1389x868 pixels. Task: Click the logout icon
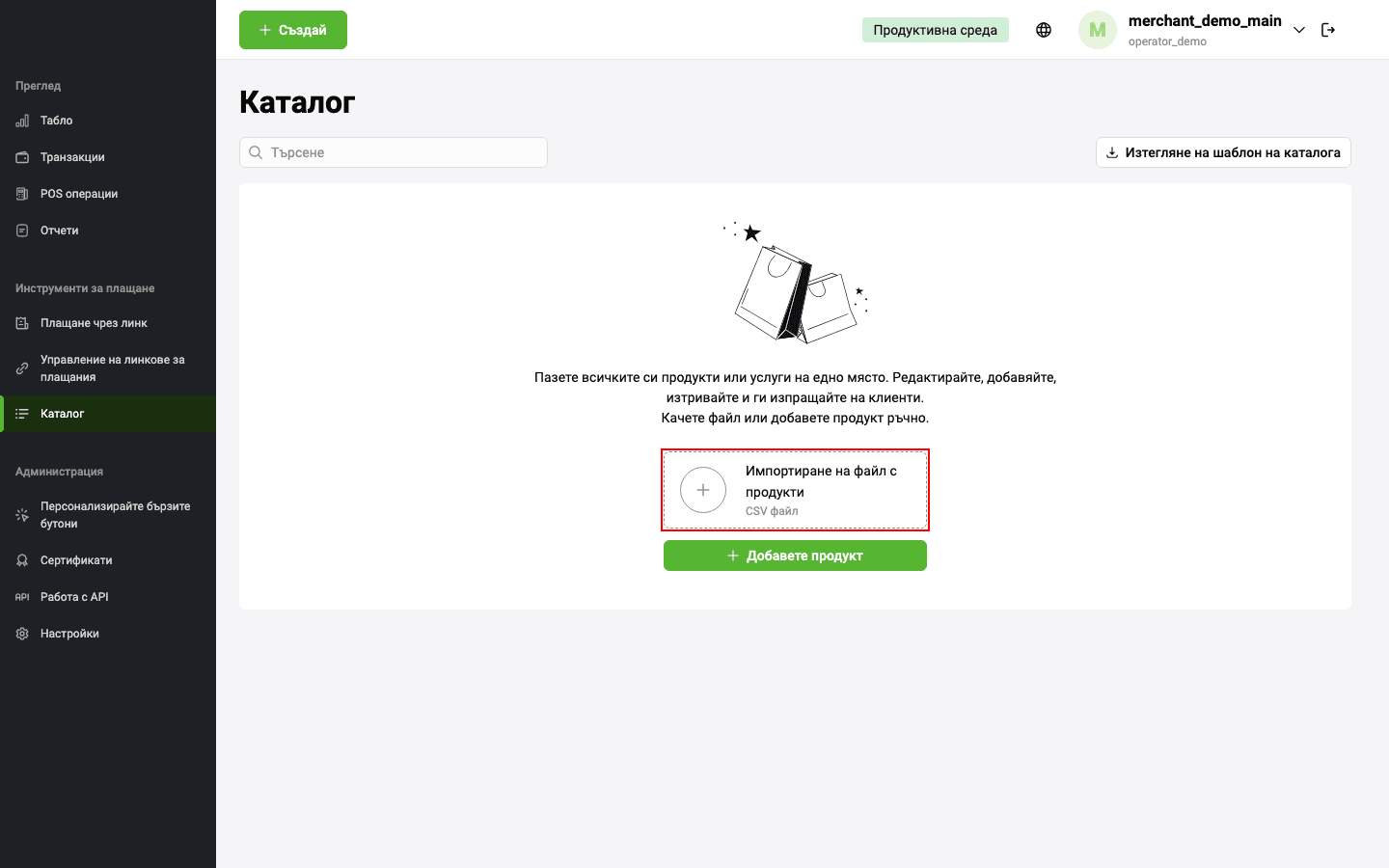tap(1328, 30)
